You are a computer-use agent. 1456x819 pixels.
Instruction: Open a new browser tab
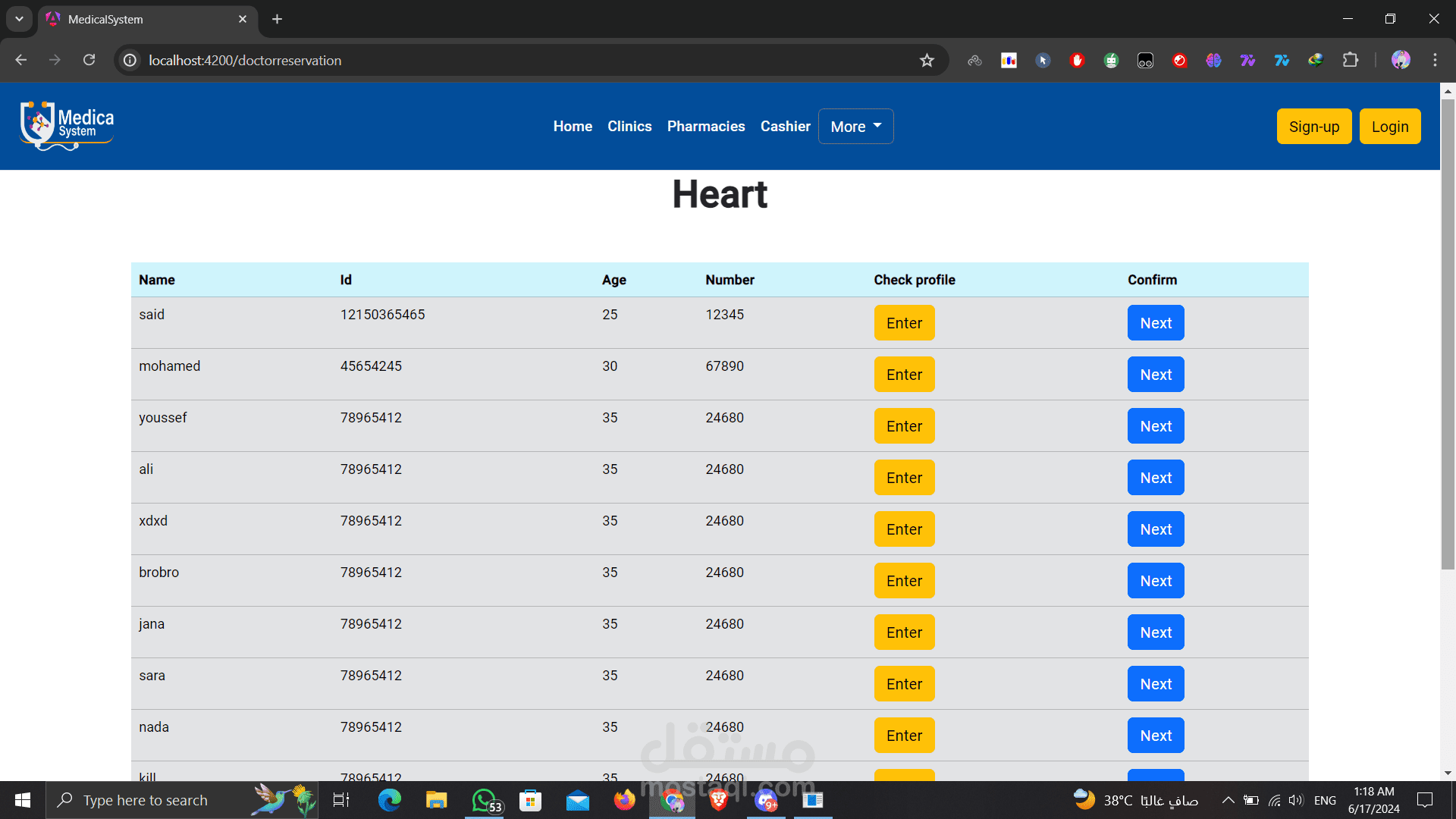tap(278, 19)
